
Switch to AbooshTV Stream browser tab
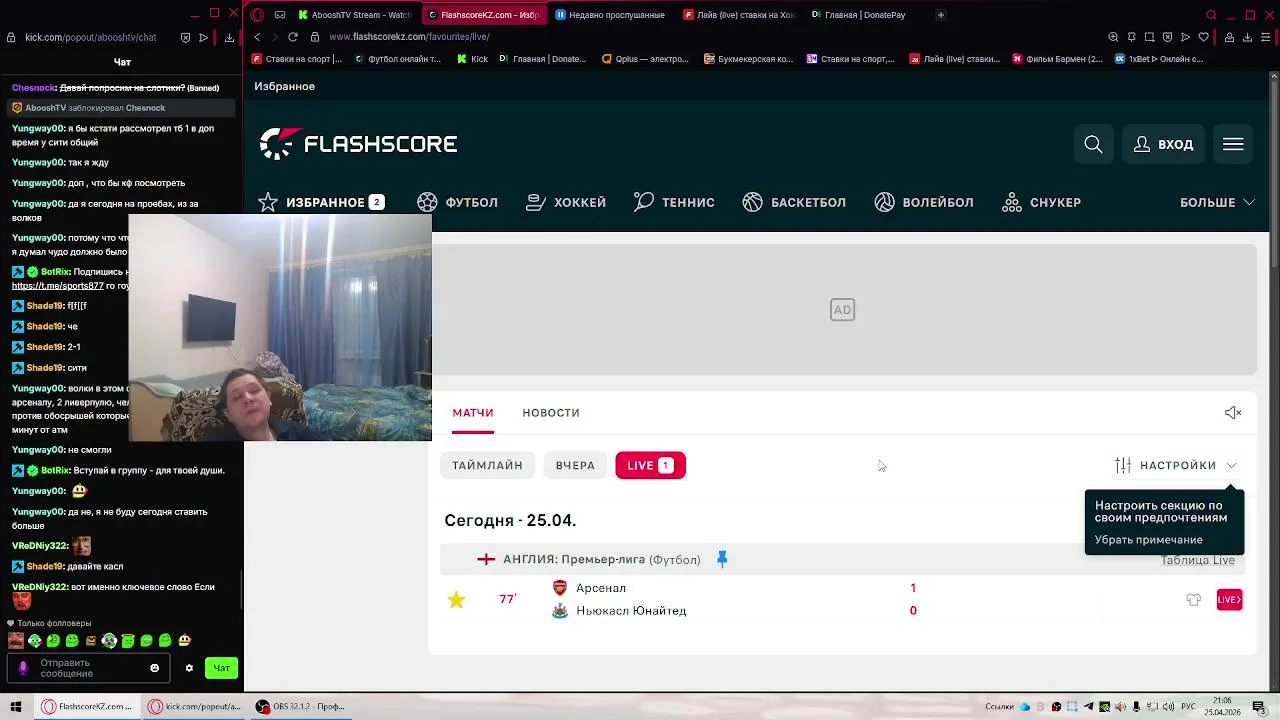tap(355, 15)
